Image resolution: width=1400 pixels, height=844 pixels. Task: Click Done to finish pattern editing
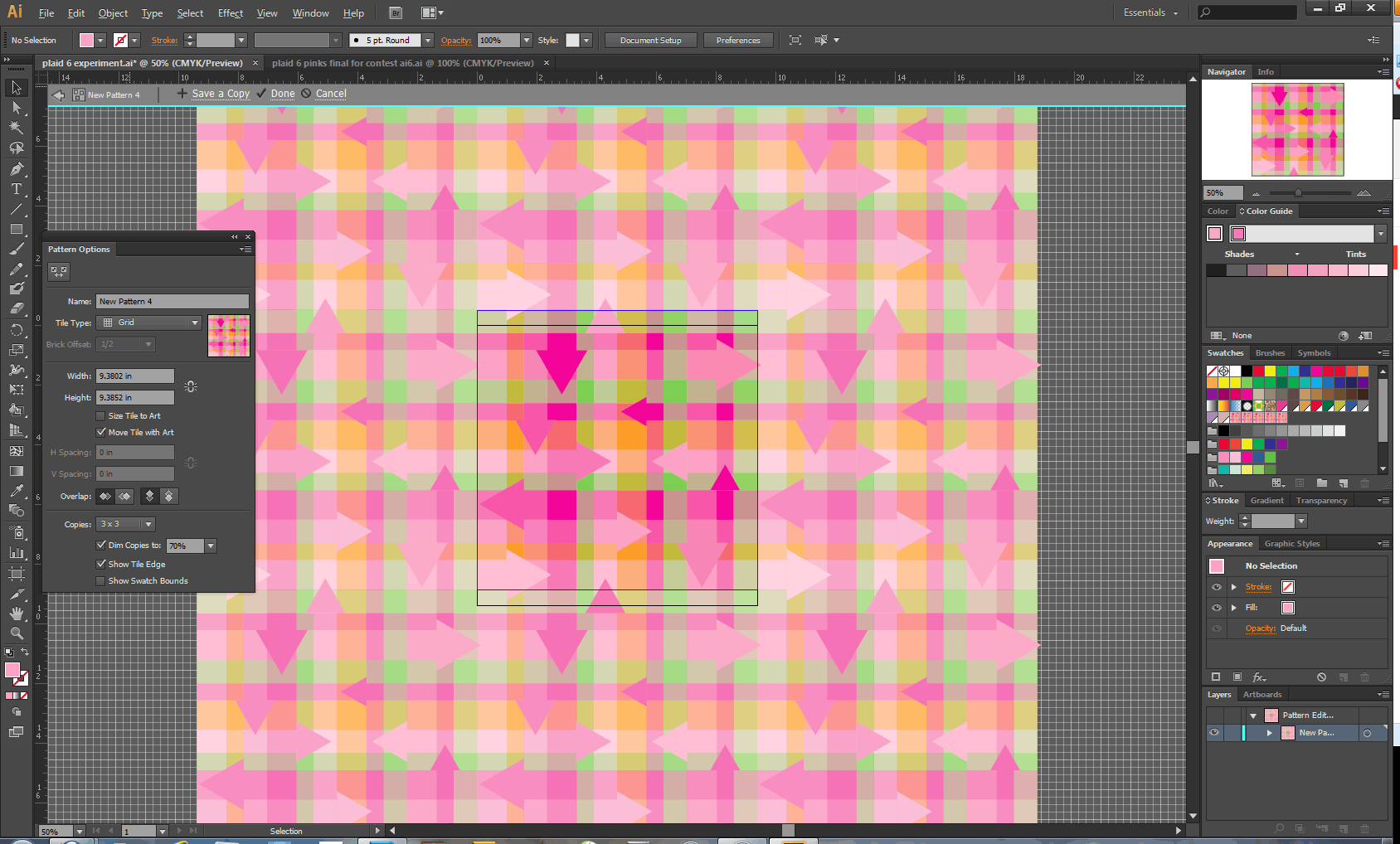point(282,94)
